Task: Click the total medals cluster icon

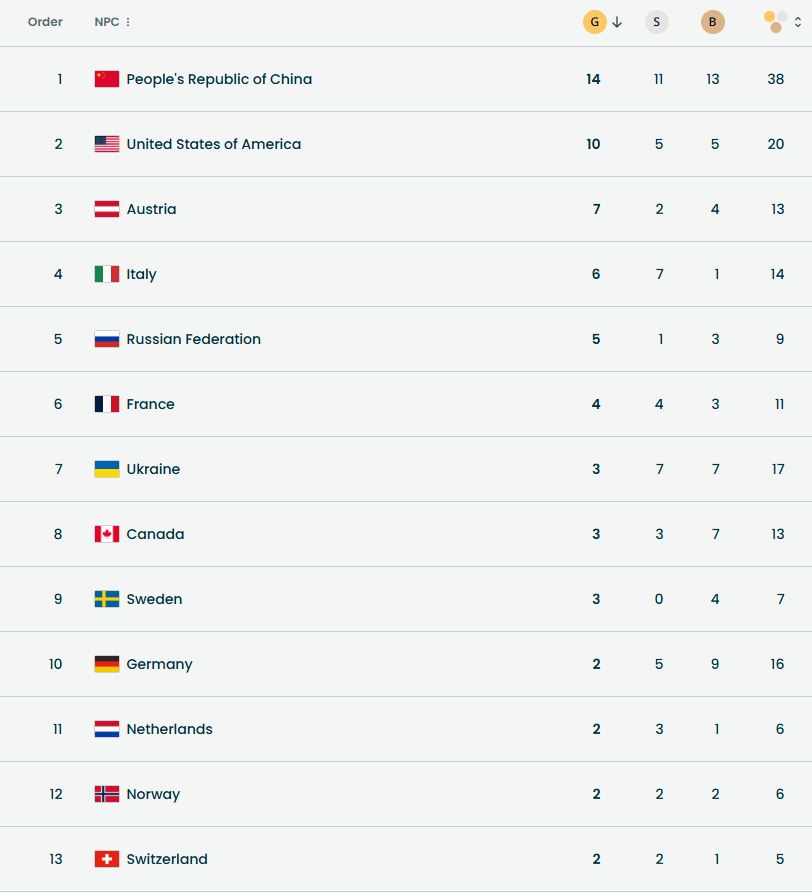Action: point(776,22)
